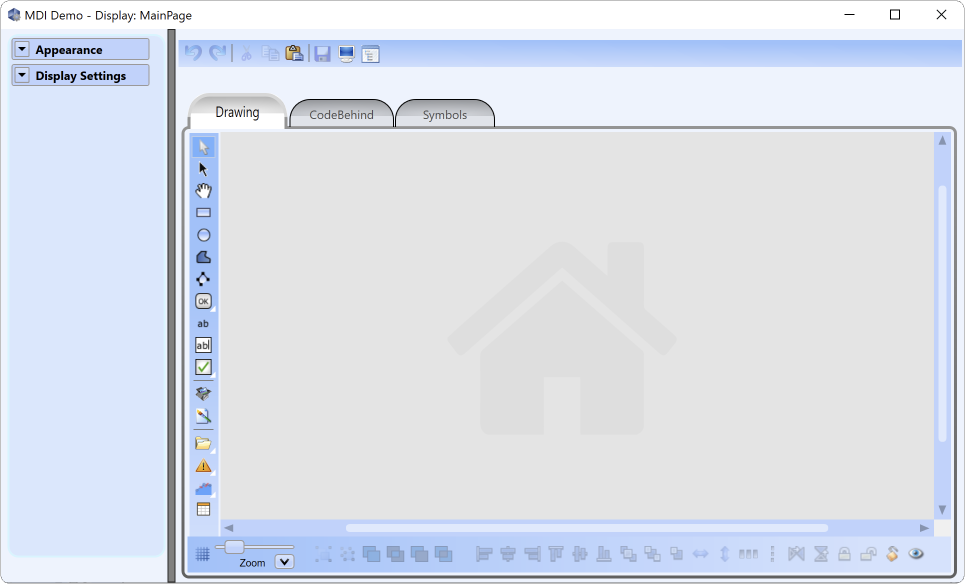Screen dimensions: 965x584
Task: Click the canvas vertical scrollbar down arrow
Action: point(942,510)
